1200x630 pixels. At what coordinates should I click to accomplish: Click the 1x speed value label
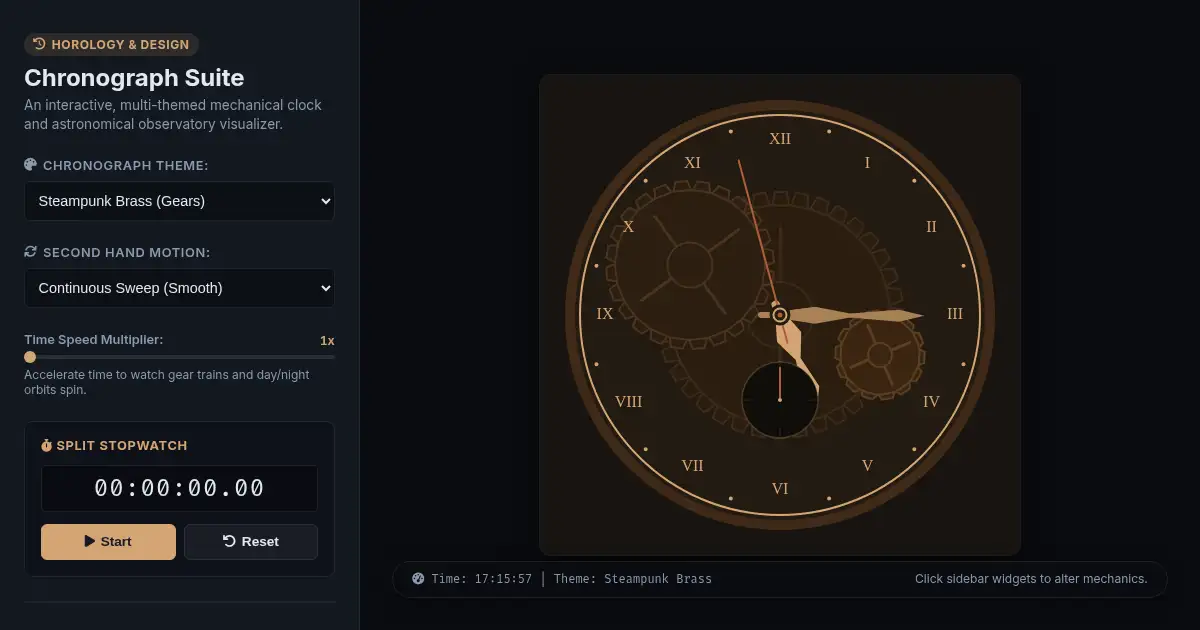[x=327, y=340]
